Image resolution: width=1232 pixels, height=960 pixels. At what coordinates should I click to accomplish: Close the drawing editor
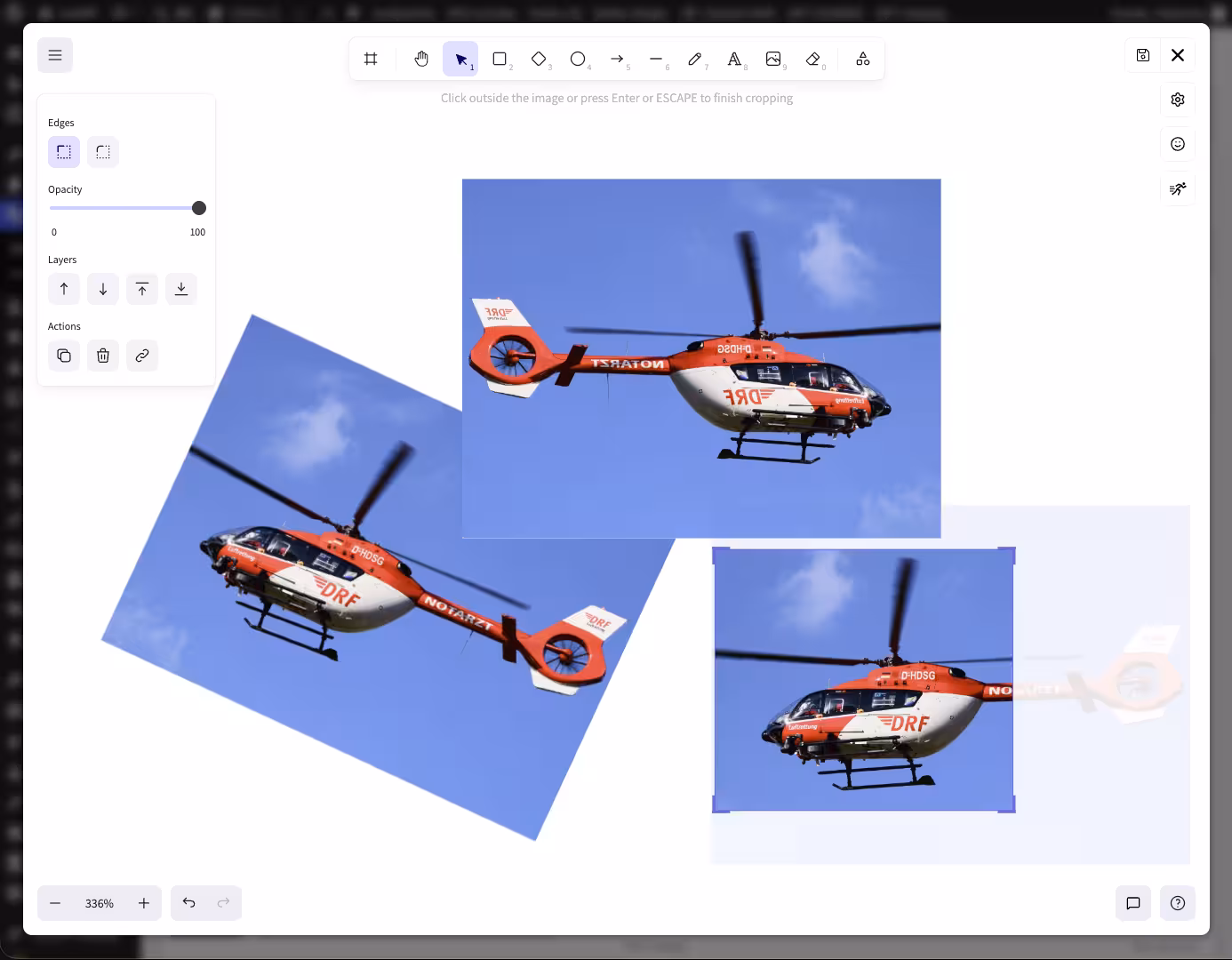[1178, 55]
